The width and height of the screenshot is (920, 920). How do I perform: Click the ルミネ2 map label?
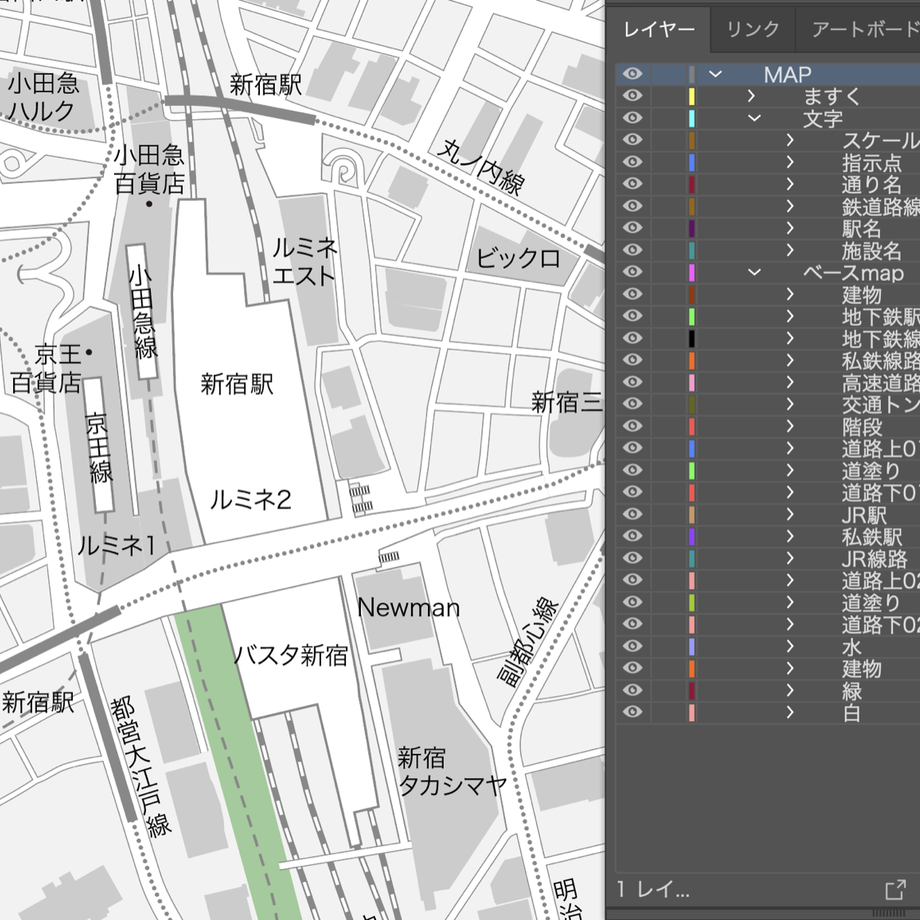251,499
